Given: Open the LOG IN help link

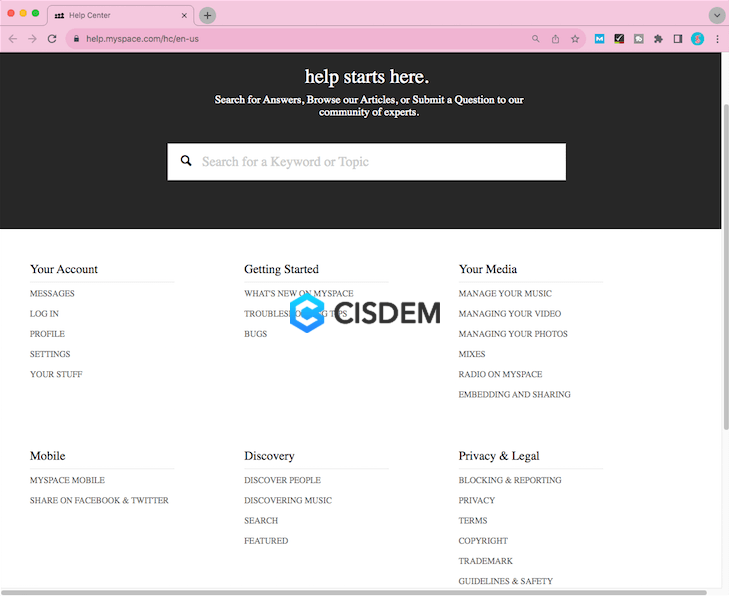Looking at the screenshot, I should [44, 314].
